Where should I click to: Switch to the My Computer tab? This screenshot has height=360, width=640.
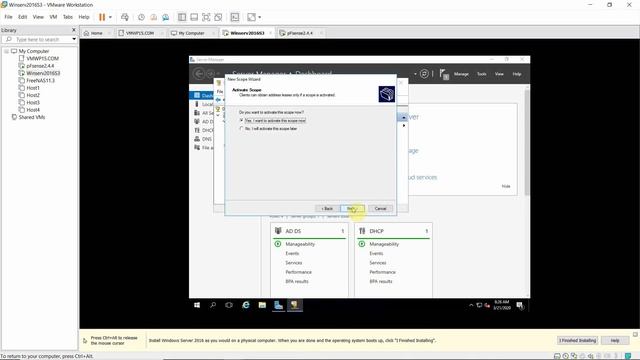click(191, 33)
